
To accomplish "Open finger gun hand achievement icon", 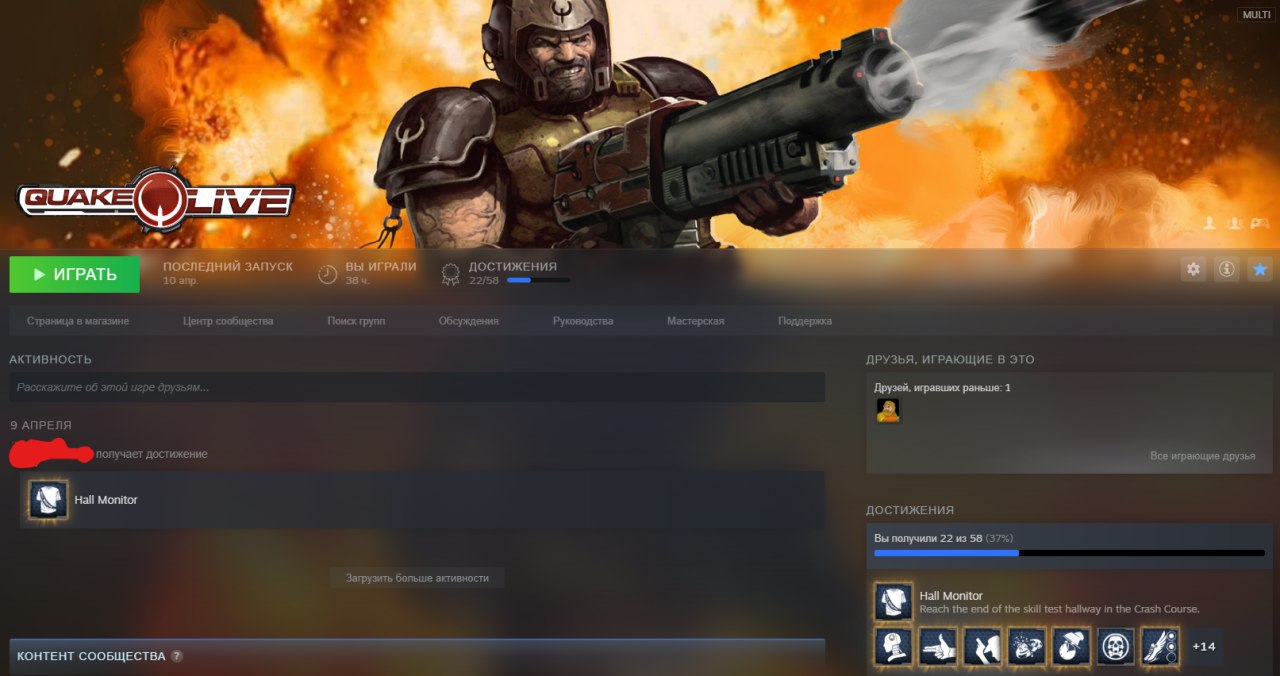I will pos(937,646).
